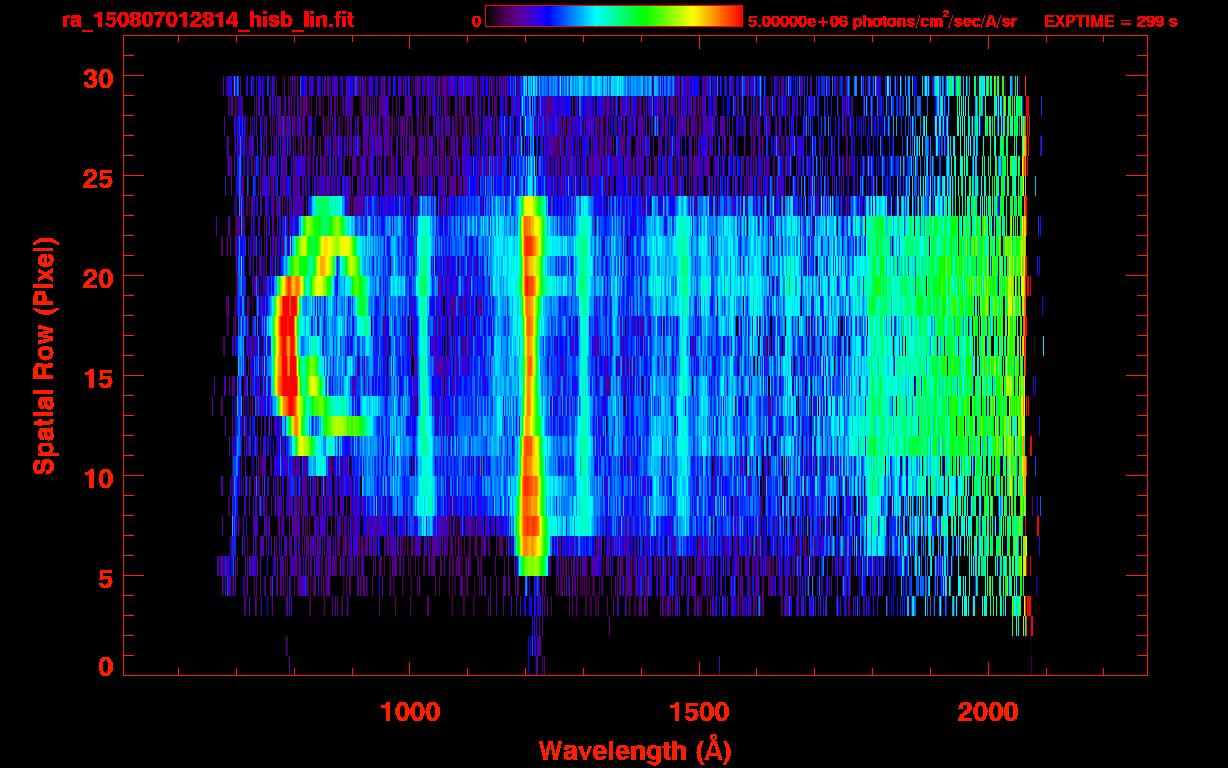Click the colorbar minimum label 0
The image size is (1228, 768).
(x=476, y=21)
